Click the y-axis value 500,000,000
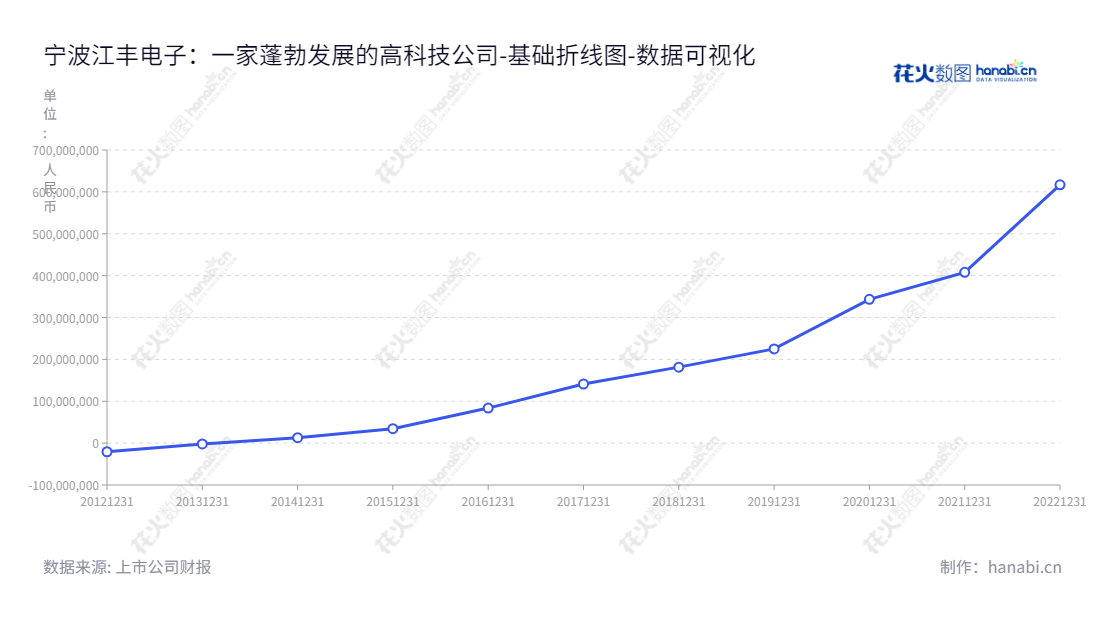1100x620 pixels. point(65,234)
